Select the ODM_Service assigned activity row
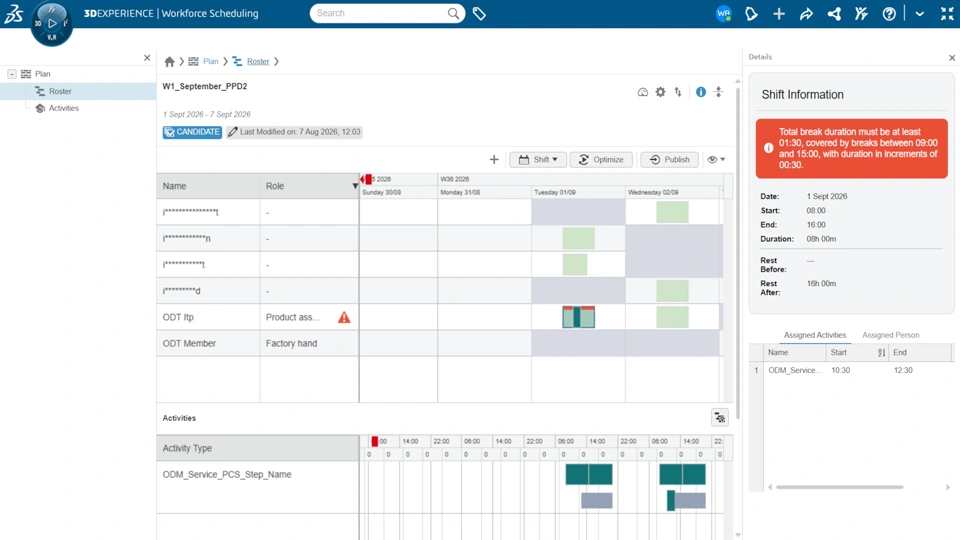This screenshot has width=960, height=540. 850,370
